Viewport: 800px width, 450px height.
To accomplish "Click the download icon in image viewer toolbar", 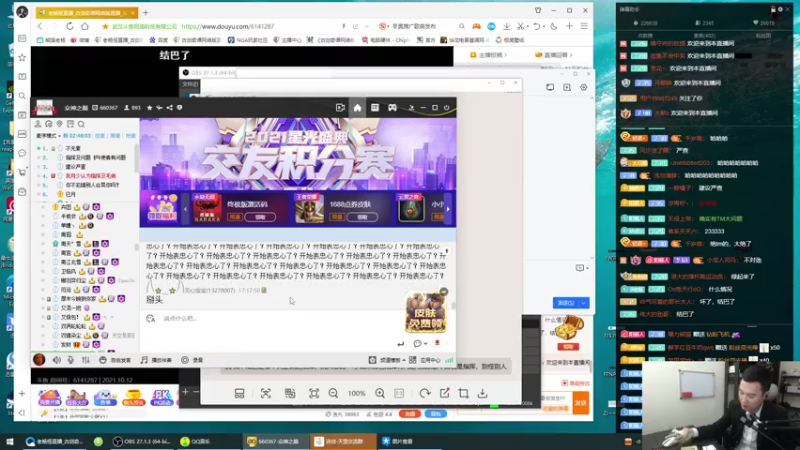I will tap(482, 393).
